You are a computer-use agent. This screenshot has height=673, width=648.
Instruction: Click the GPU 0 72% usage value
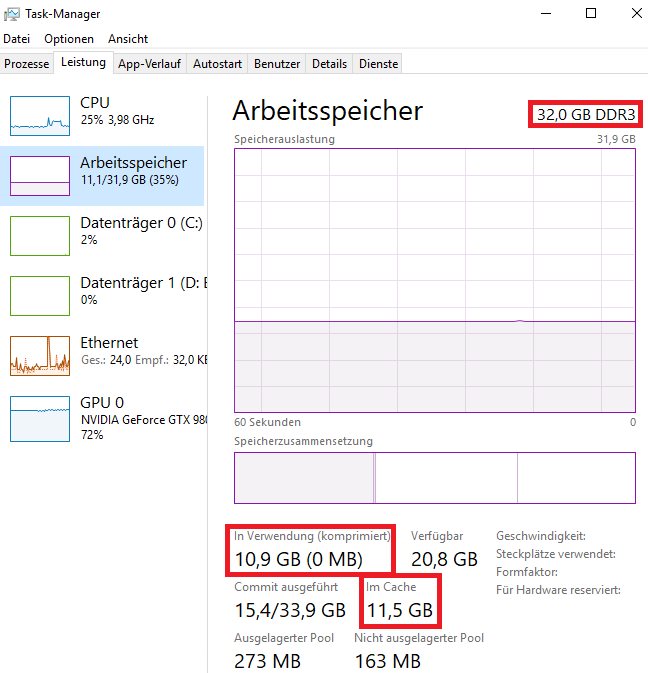(x=92, y=435)
